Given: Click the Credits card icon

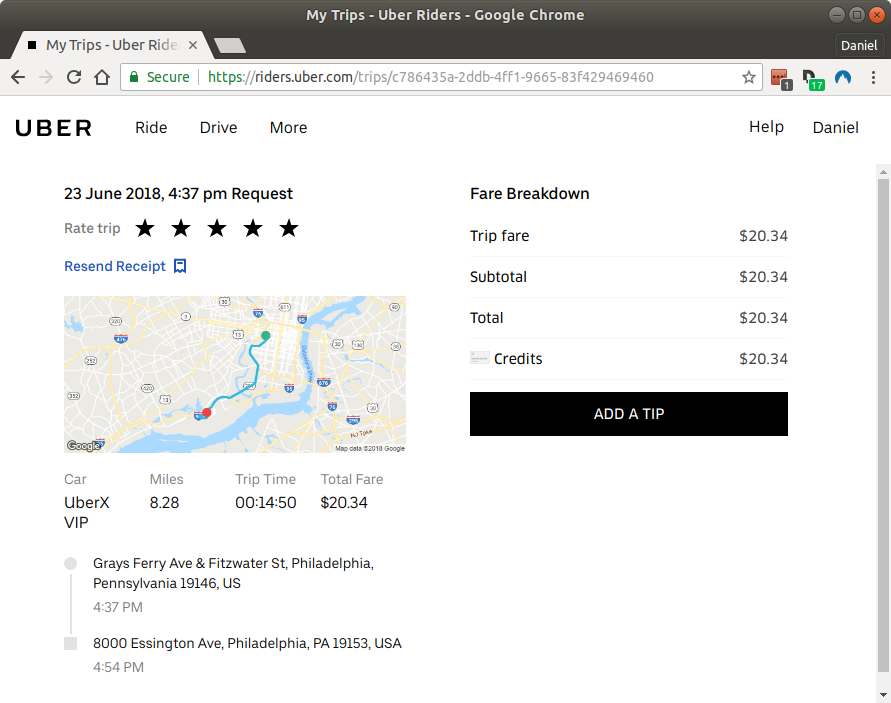Looking at the screenshot, I should (480, 358).
